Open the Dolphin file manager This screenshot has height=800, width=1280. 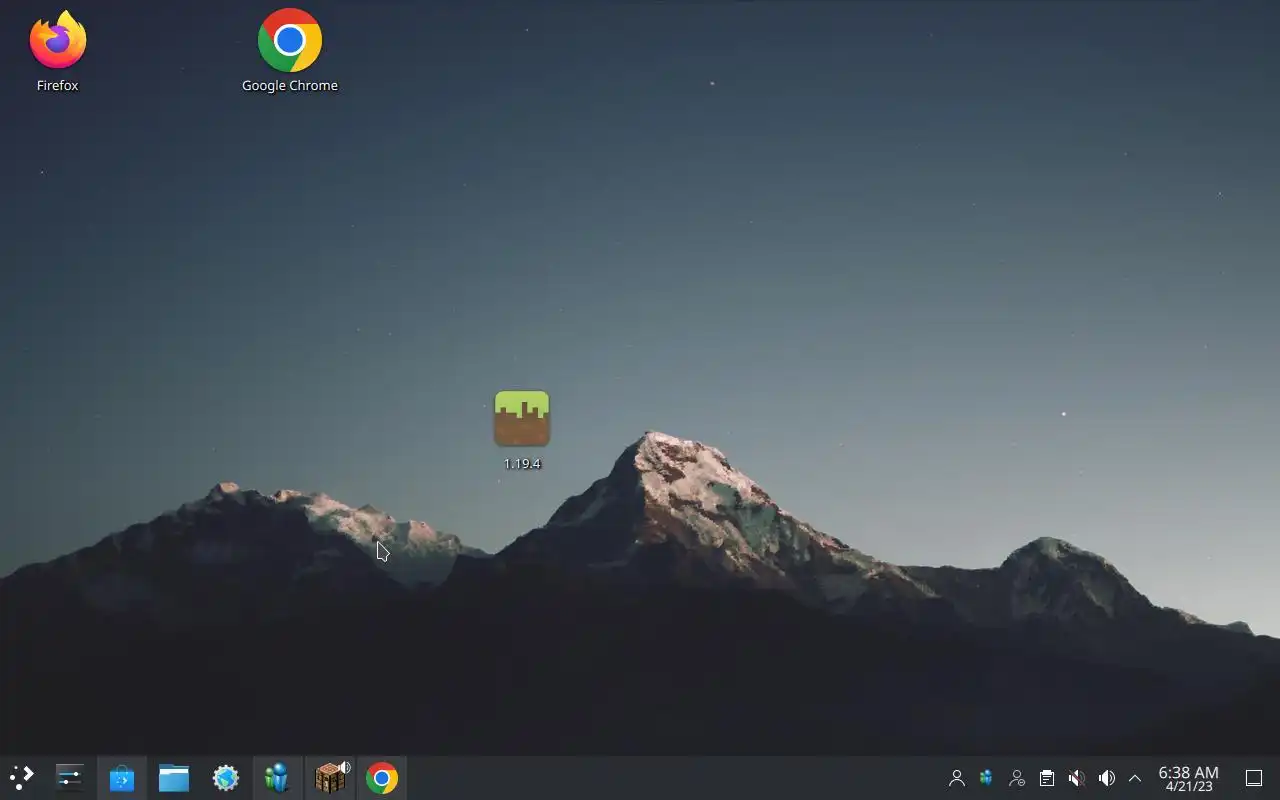pos(174,778)
